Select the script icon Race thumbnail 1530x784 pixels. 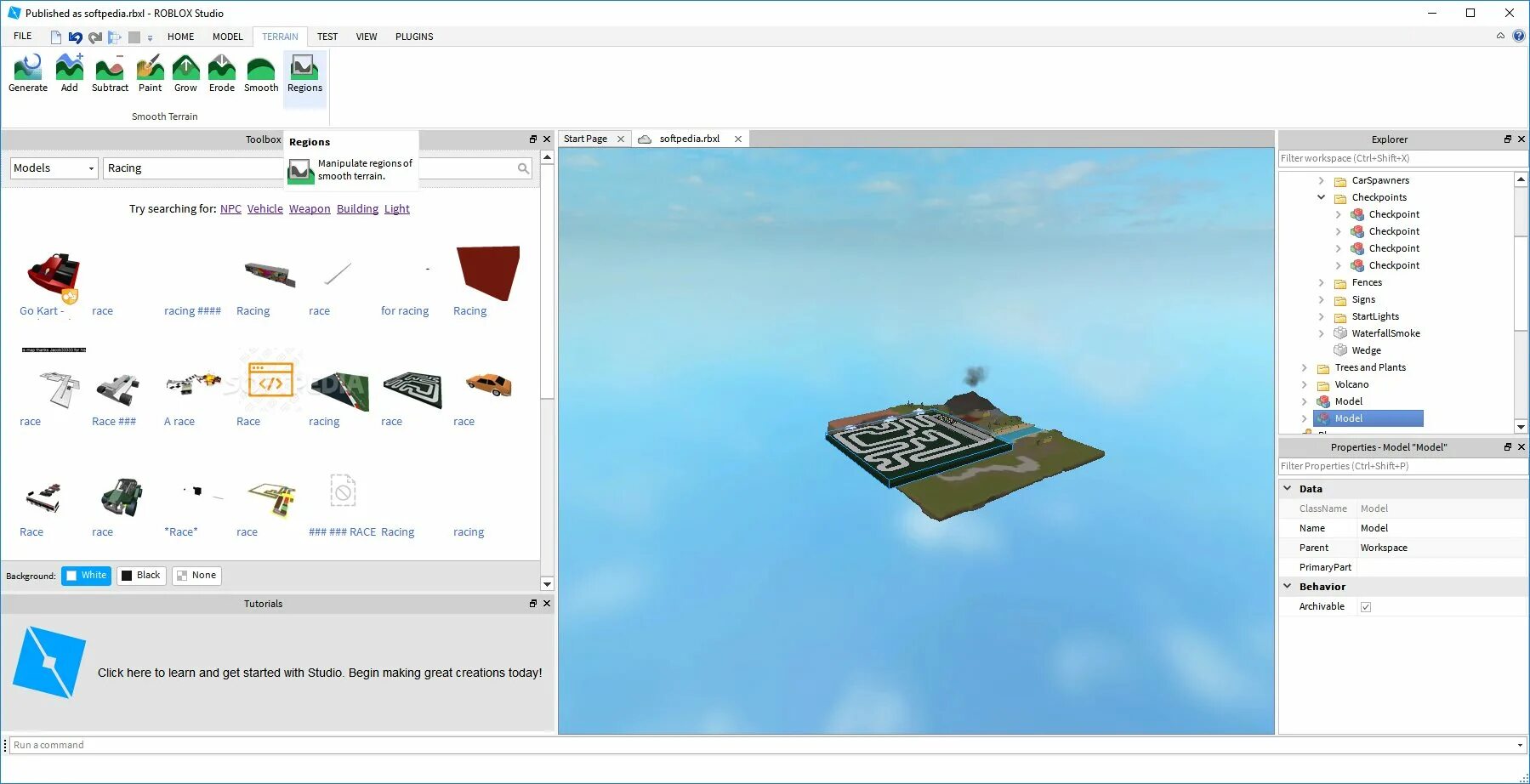pos(270,379)
